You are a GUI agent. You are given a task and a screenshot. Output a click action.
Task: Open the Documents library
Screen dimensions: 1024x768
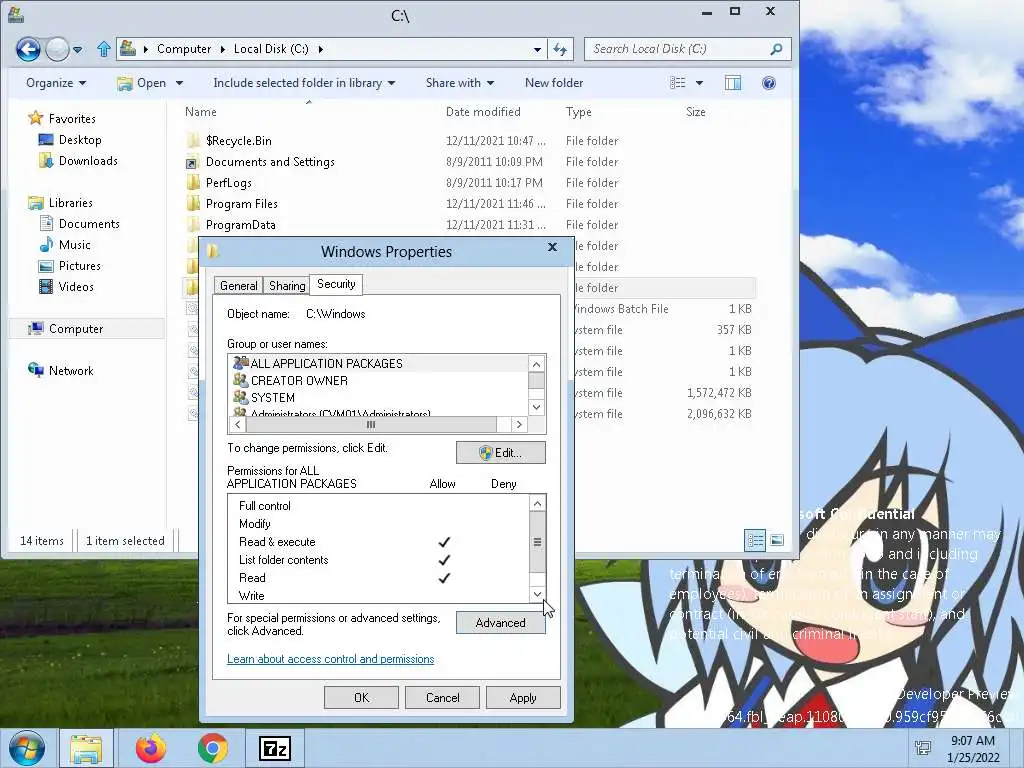(89, 223)
